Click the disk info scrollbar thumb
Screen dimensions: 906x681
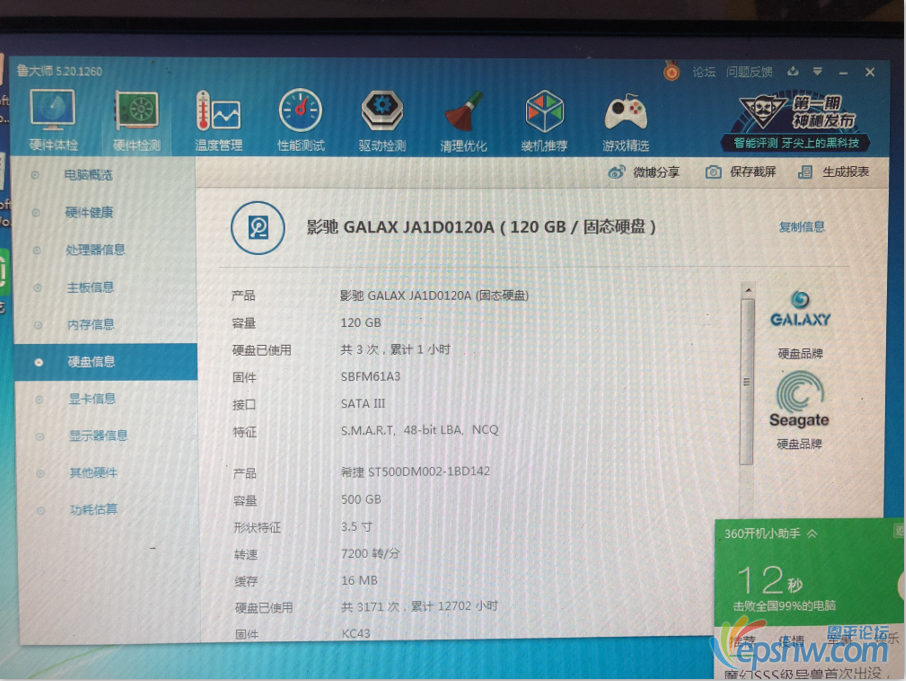(747, 381)
